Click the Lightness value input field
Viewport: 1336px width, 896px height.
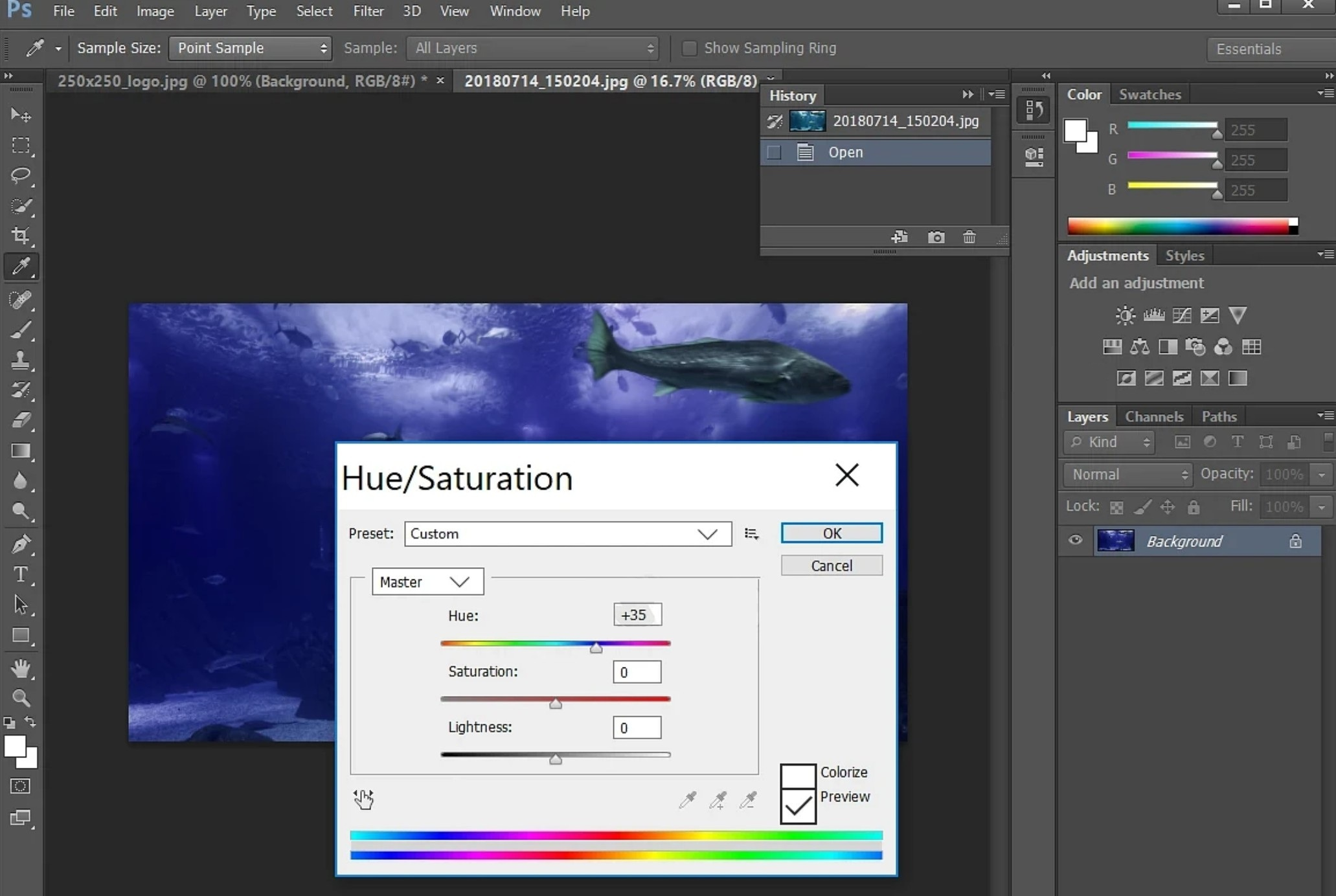637,728
